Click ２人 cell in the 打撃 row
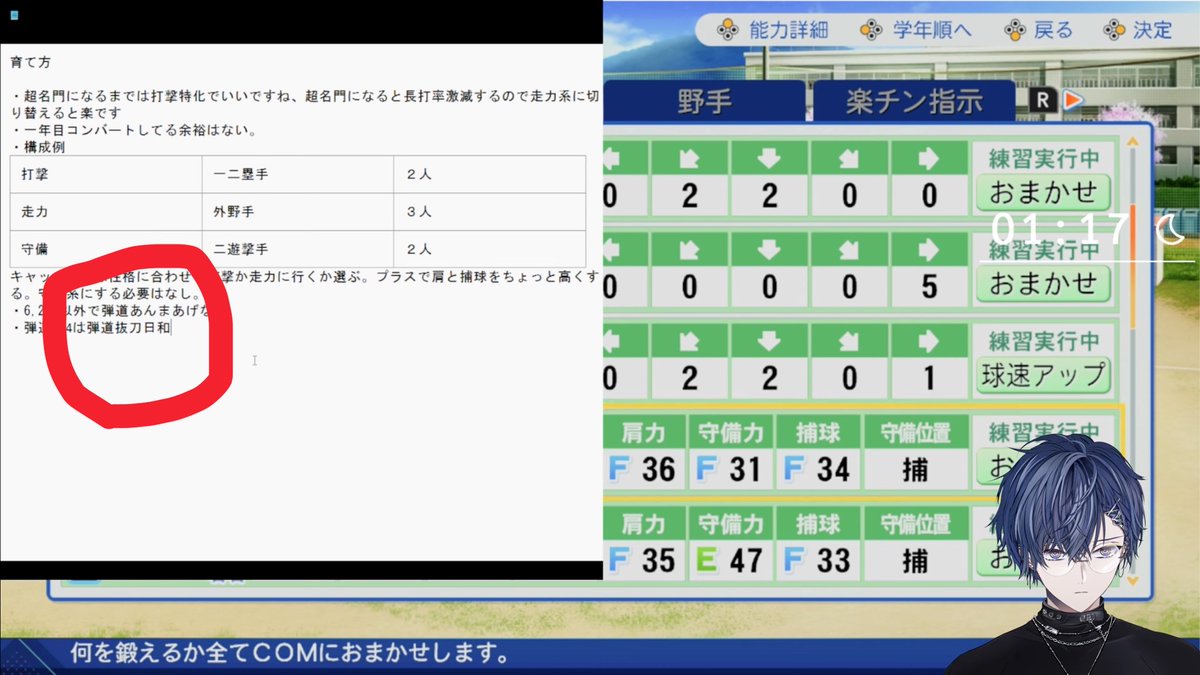 click(489, 174)
